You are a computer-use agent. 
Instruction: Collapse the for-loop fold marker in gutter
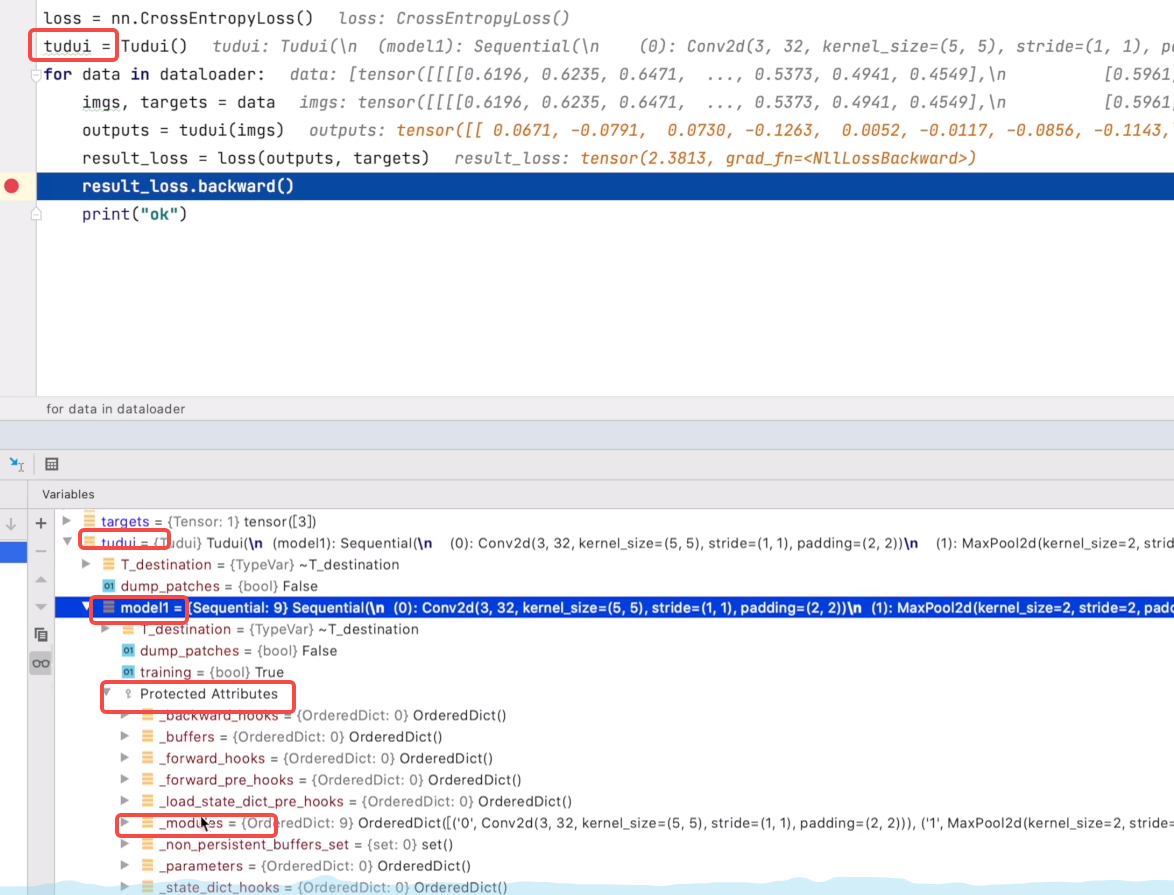click(35, 75)
